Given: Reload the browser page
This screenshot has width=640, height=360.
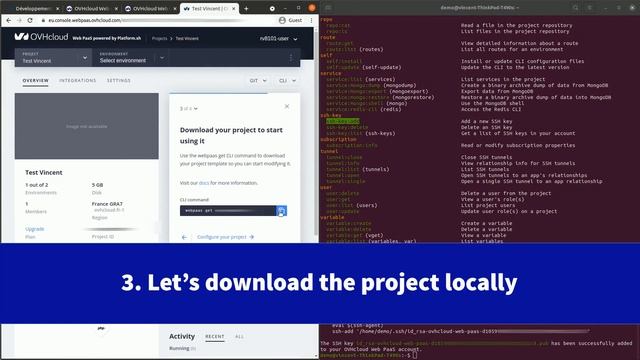Looking at the screenshot, I should (x=30, y=20).
